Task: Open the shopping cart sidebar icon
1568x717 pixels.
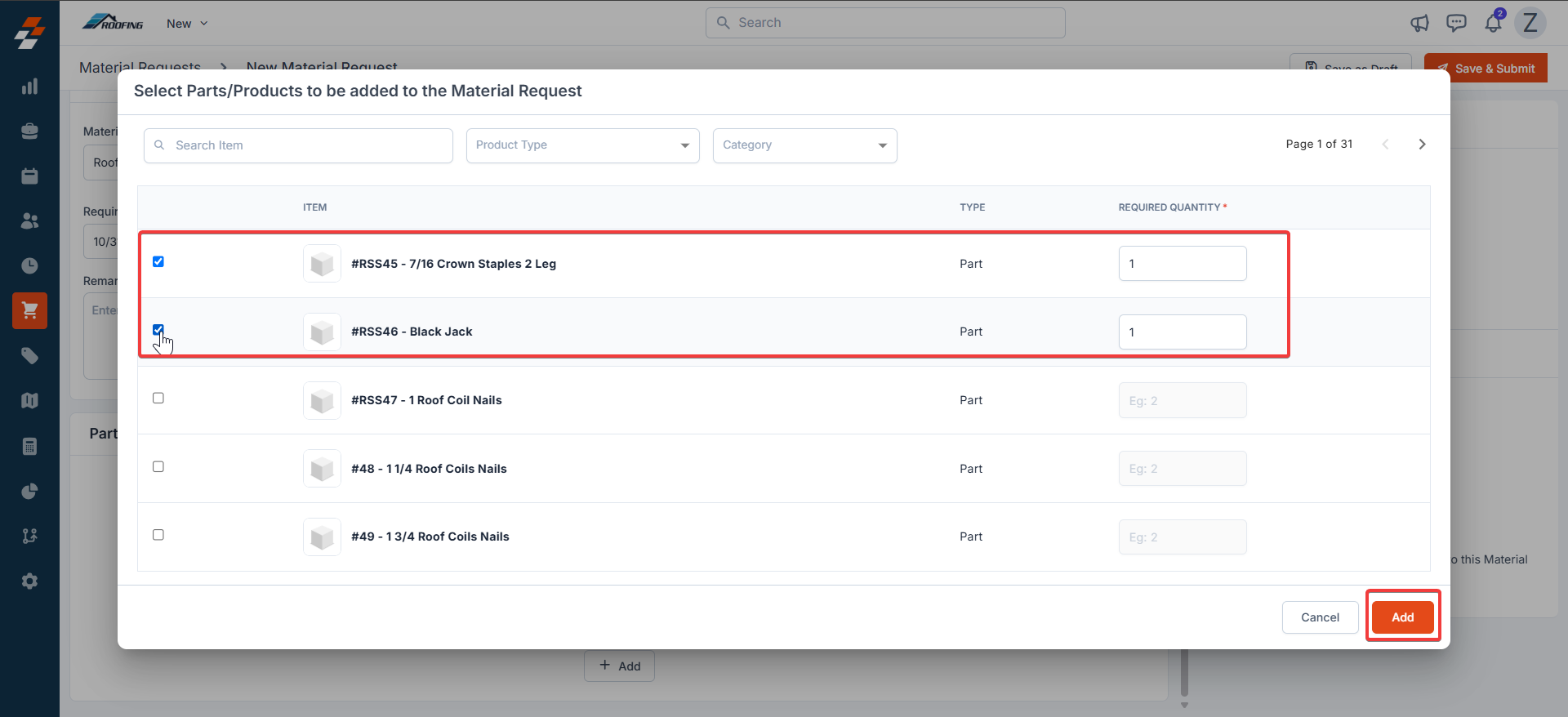Action: tap(29, 310)
